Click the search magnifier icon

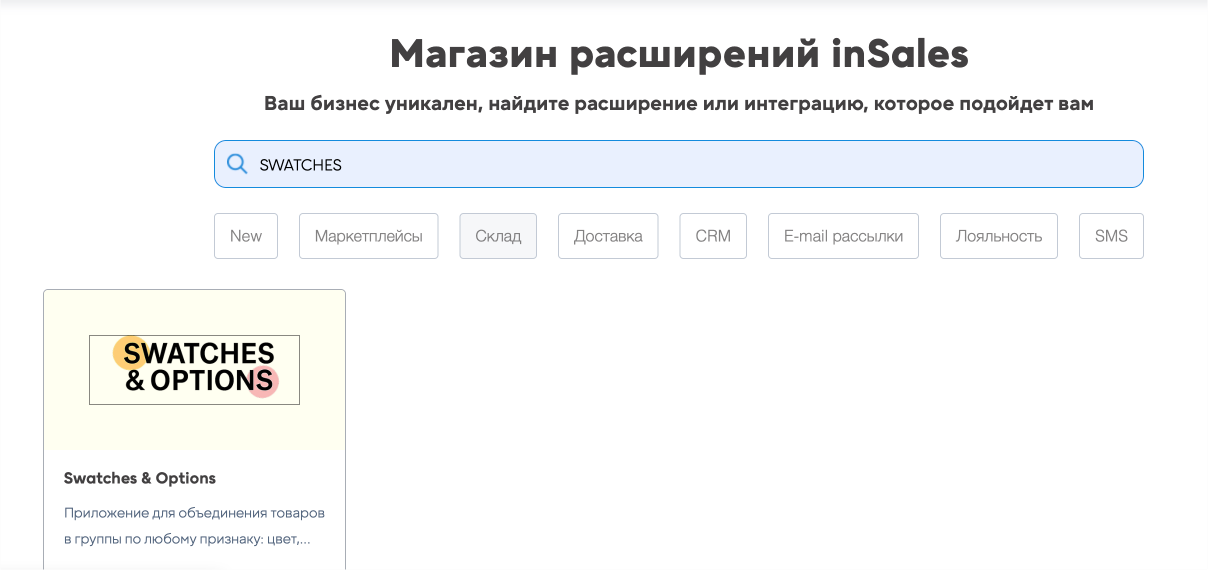pos(237,164)
